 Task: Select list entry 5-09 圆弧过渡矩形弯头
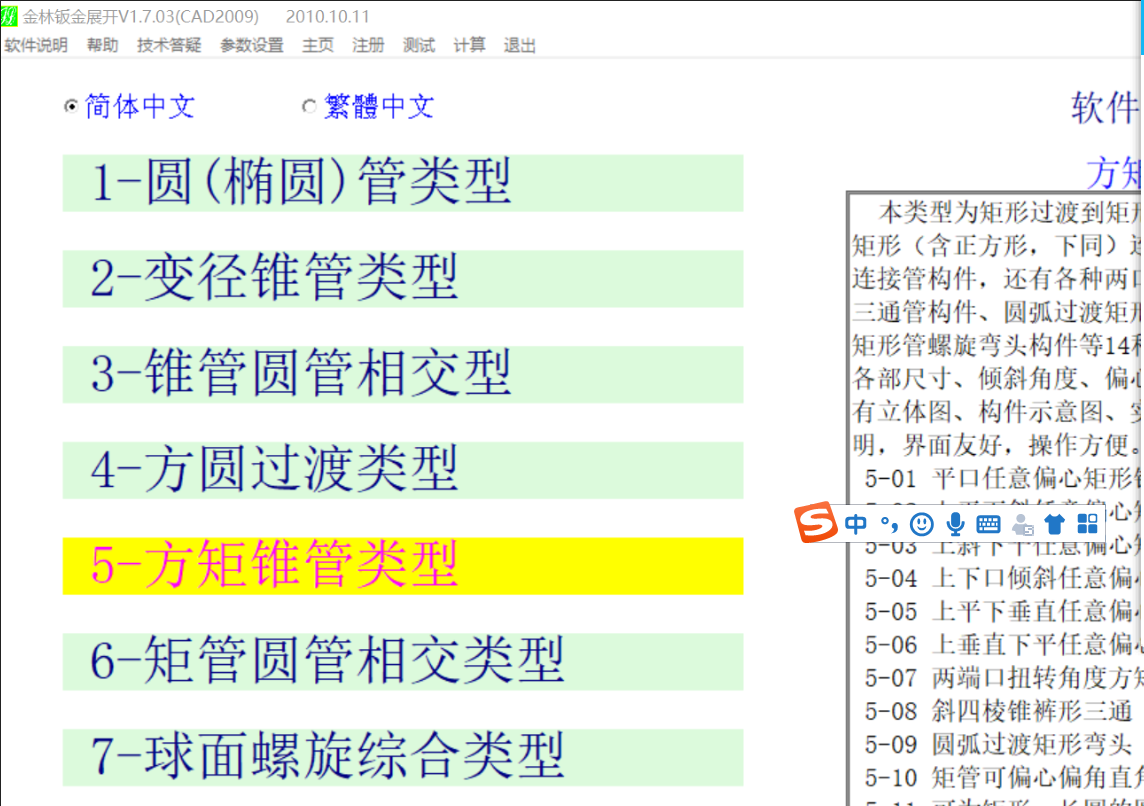click(998, 745)
